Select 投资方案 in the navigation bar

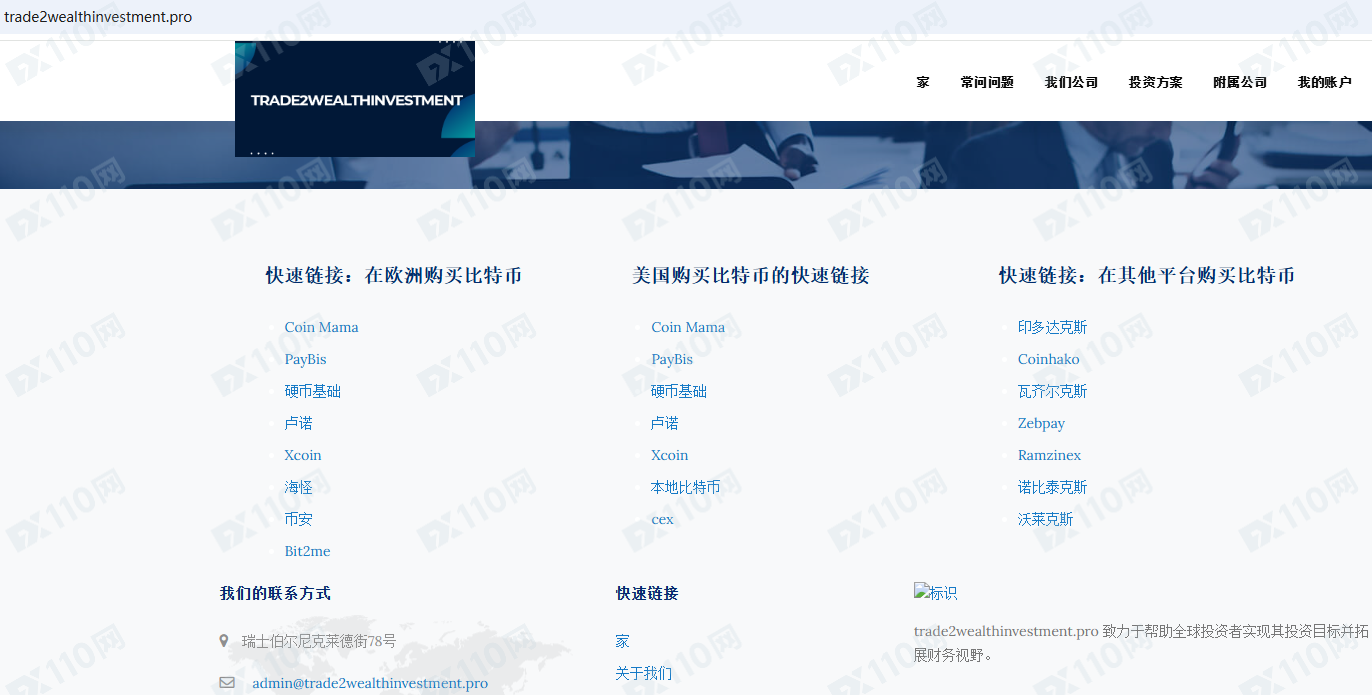[x=1155, y=83]
